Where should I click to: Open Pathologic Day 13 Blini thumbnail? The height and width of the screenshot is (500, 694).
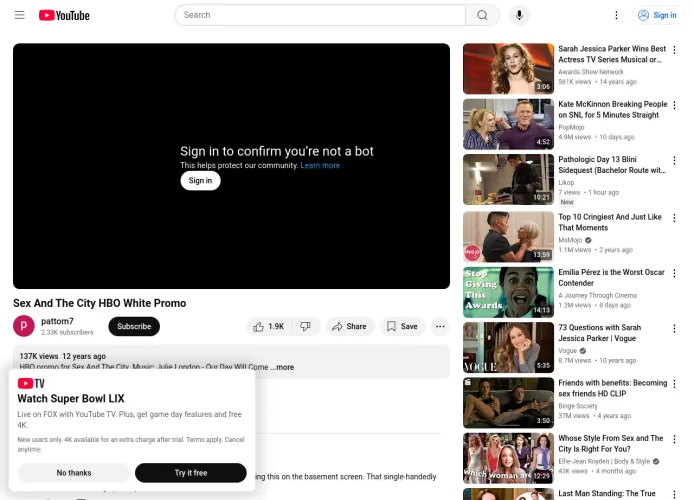(x=508, y=179)
